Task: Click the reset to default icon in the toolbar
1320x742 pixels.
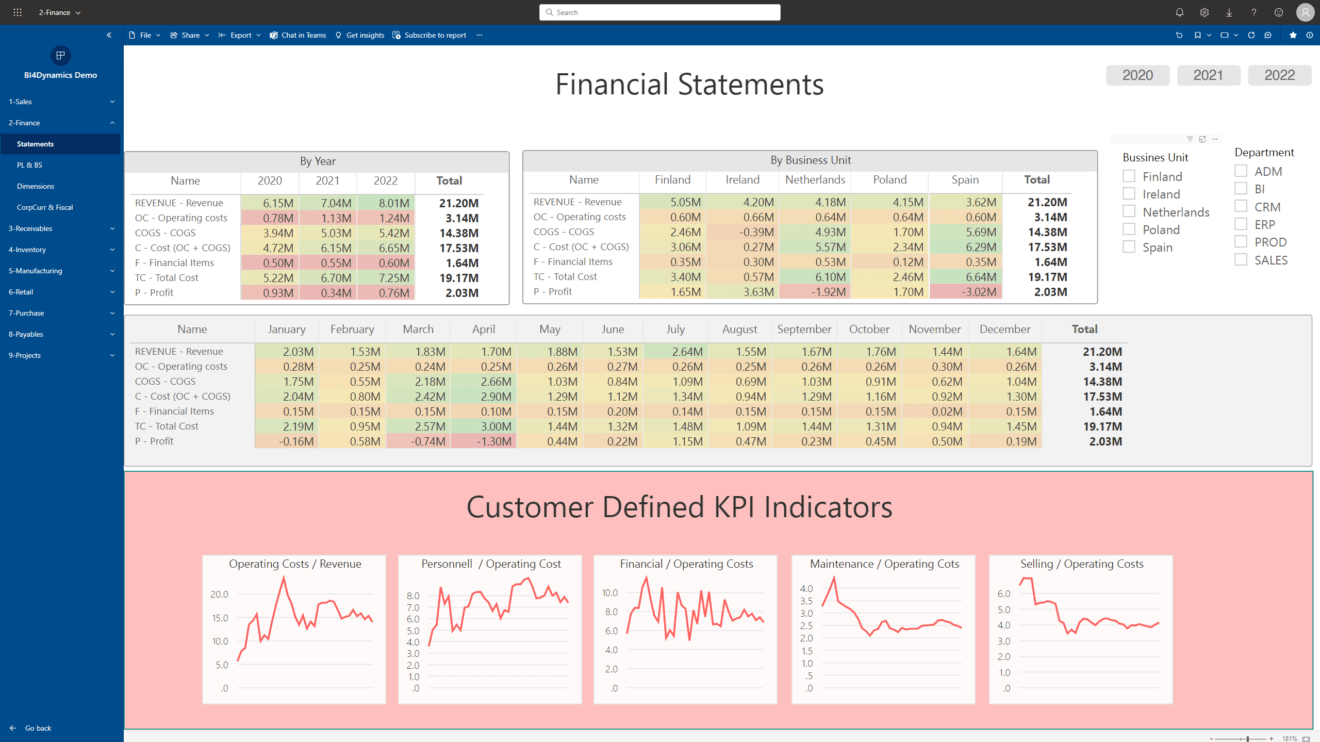Action: click(1179, 35)
